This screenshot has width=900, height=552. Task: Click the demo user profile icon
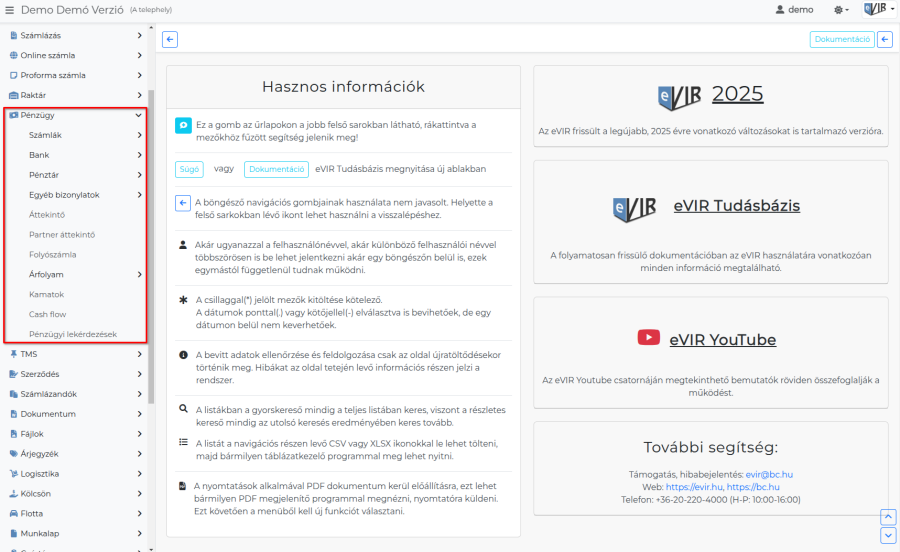click(x=779, y=10)
